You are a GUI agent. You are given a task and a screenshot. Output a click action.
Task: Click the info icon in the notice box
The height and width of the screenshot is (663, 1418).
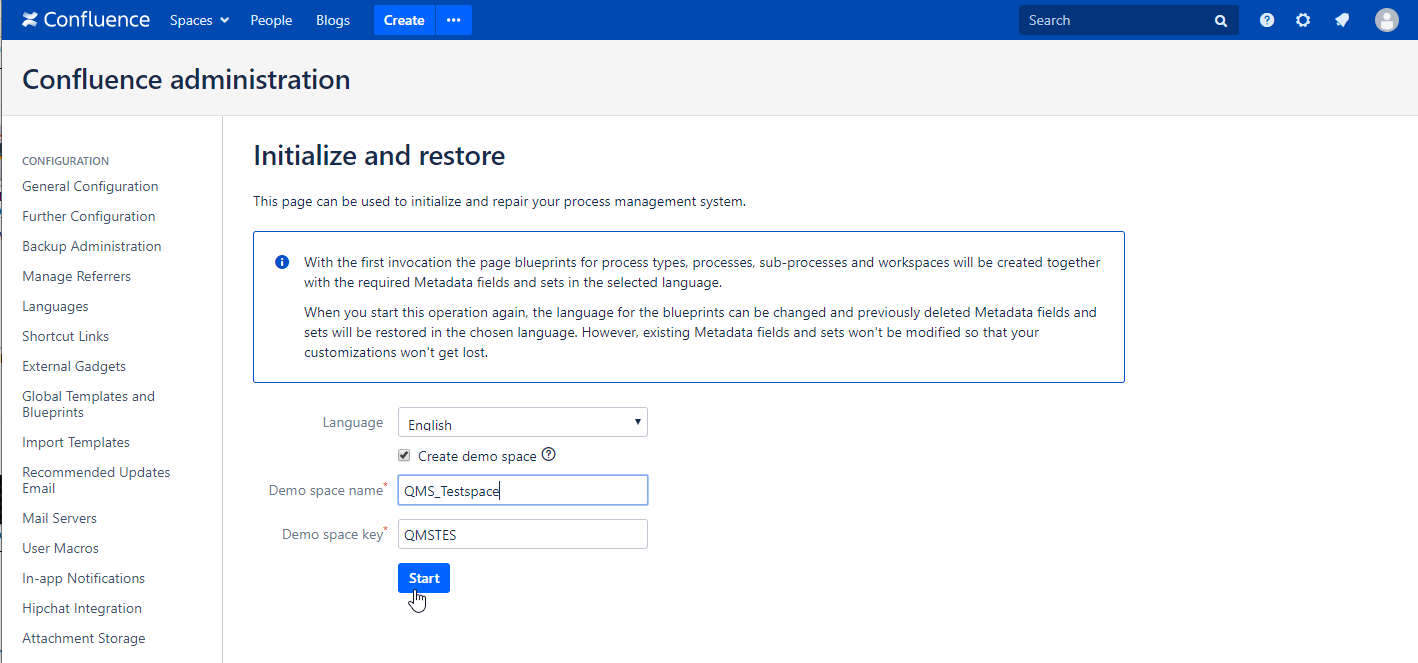point(281,261)
